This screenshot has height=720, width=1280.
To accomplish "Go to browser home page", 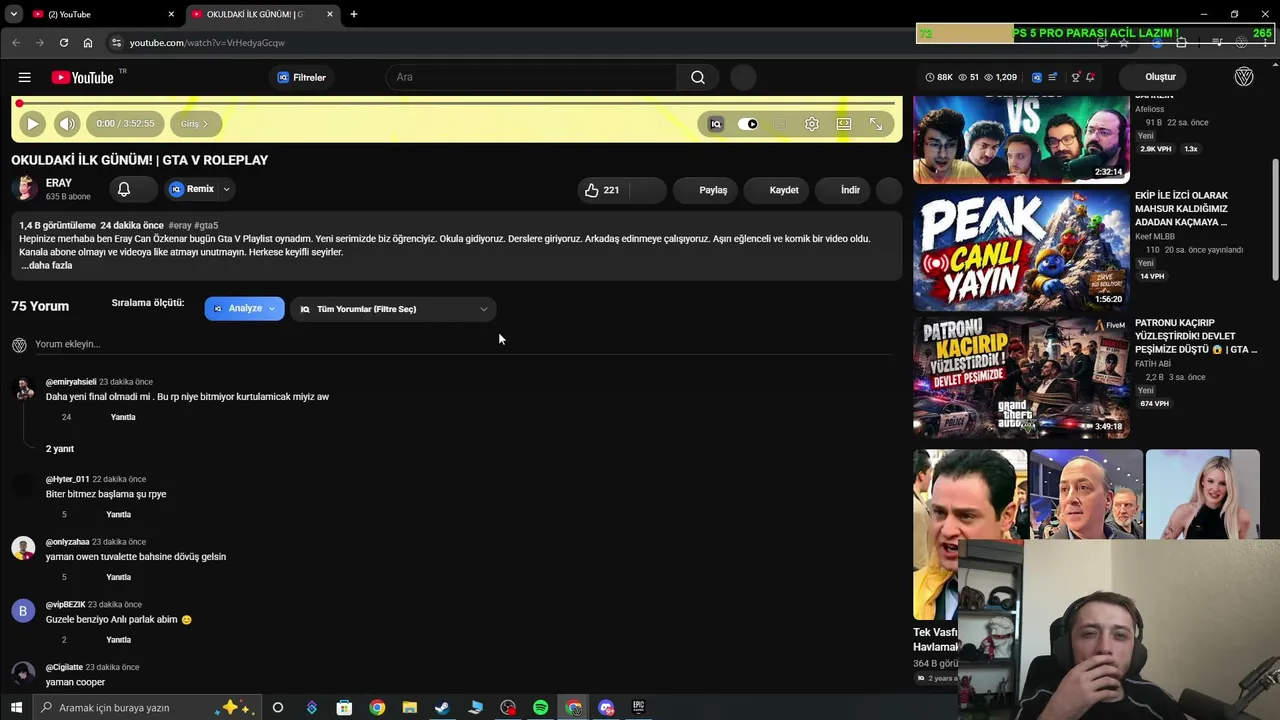I will [88, 43].
